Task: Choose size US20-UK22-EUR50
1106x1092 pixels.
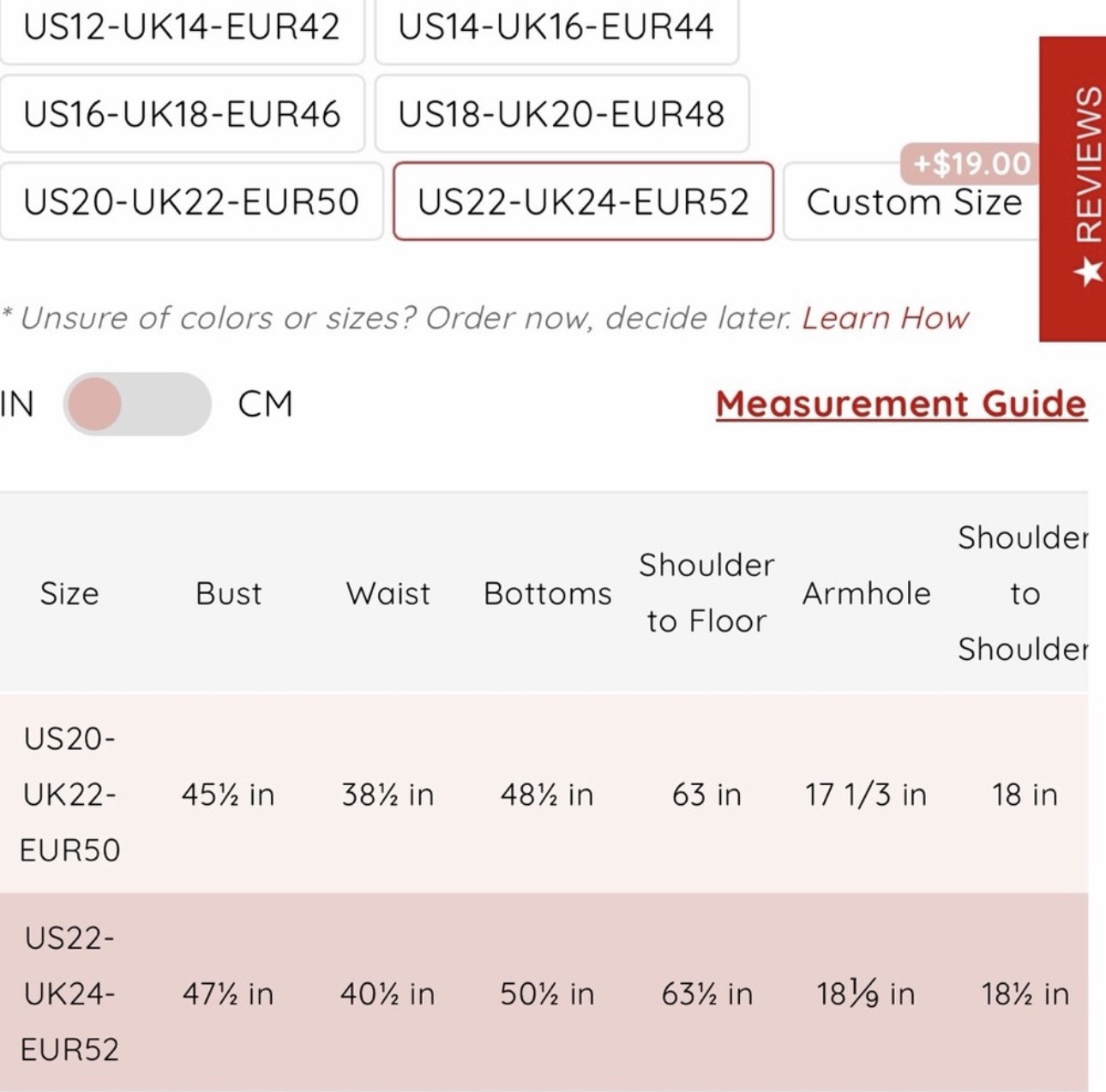Action: (x=190, y=202)
